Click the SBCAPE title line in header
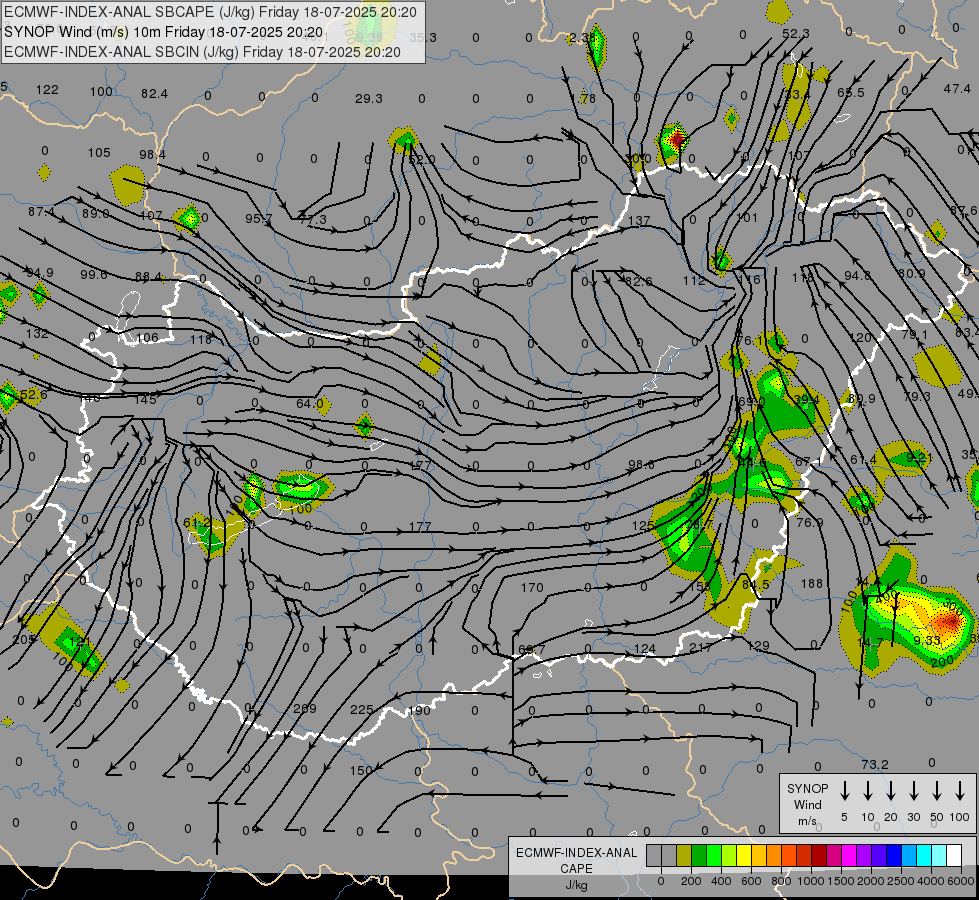The image size is (979, 900). pyautogui.click(x=210, y=12)
